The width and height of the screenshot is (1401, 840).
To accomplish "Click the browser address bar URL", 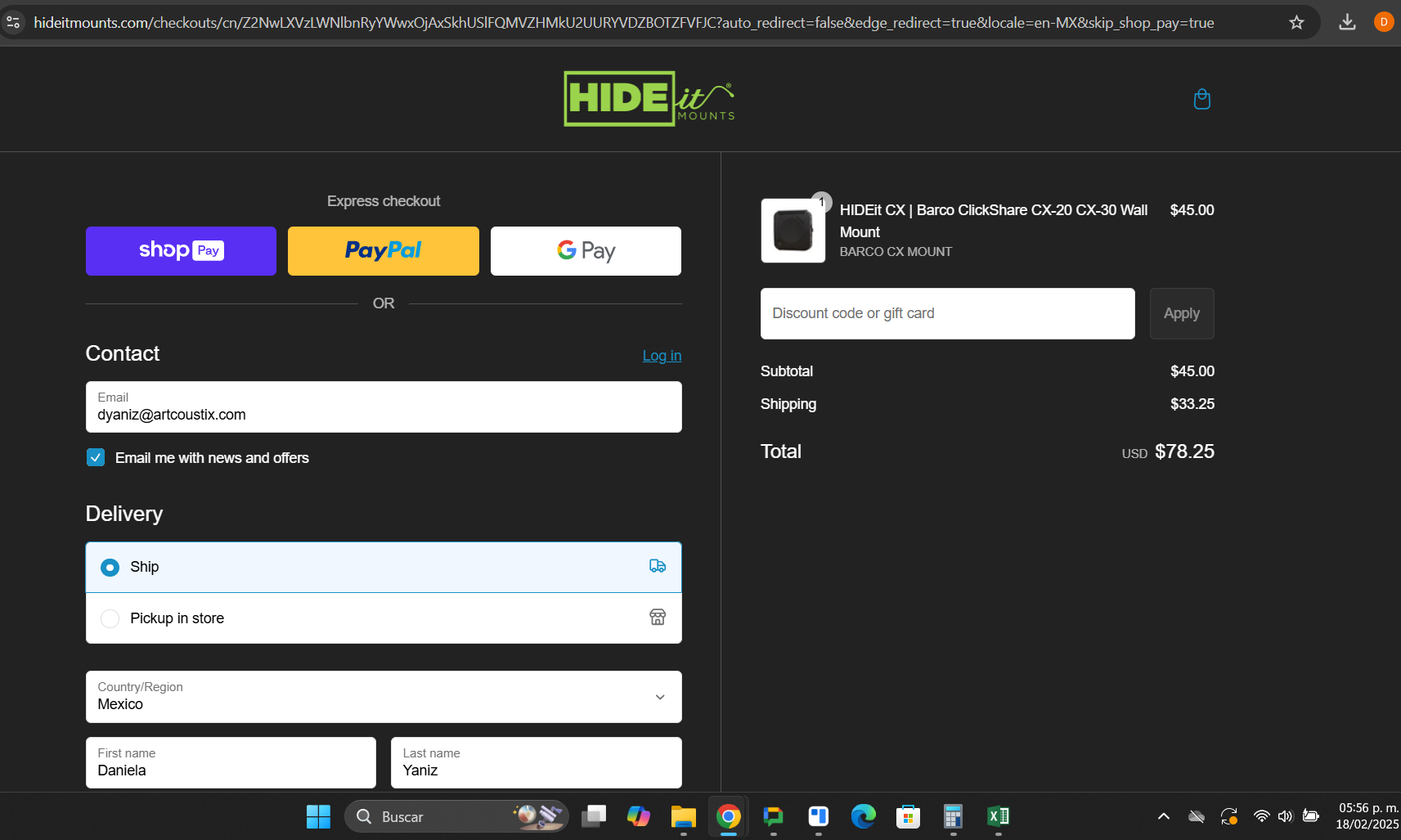I will pos(623,22).
